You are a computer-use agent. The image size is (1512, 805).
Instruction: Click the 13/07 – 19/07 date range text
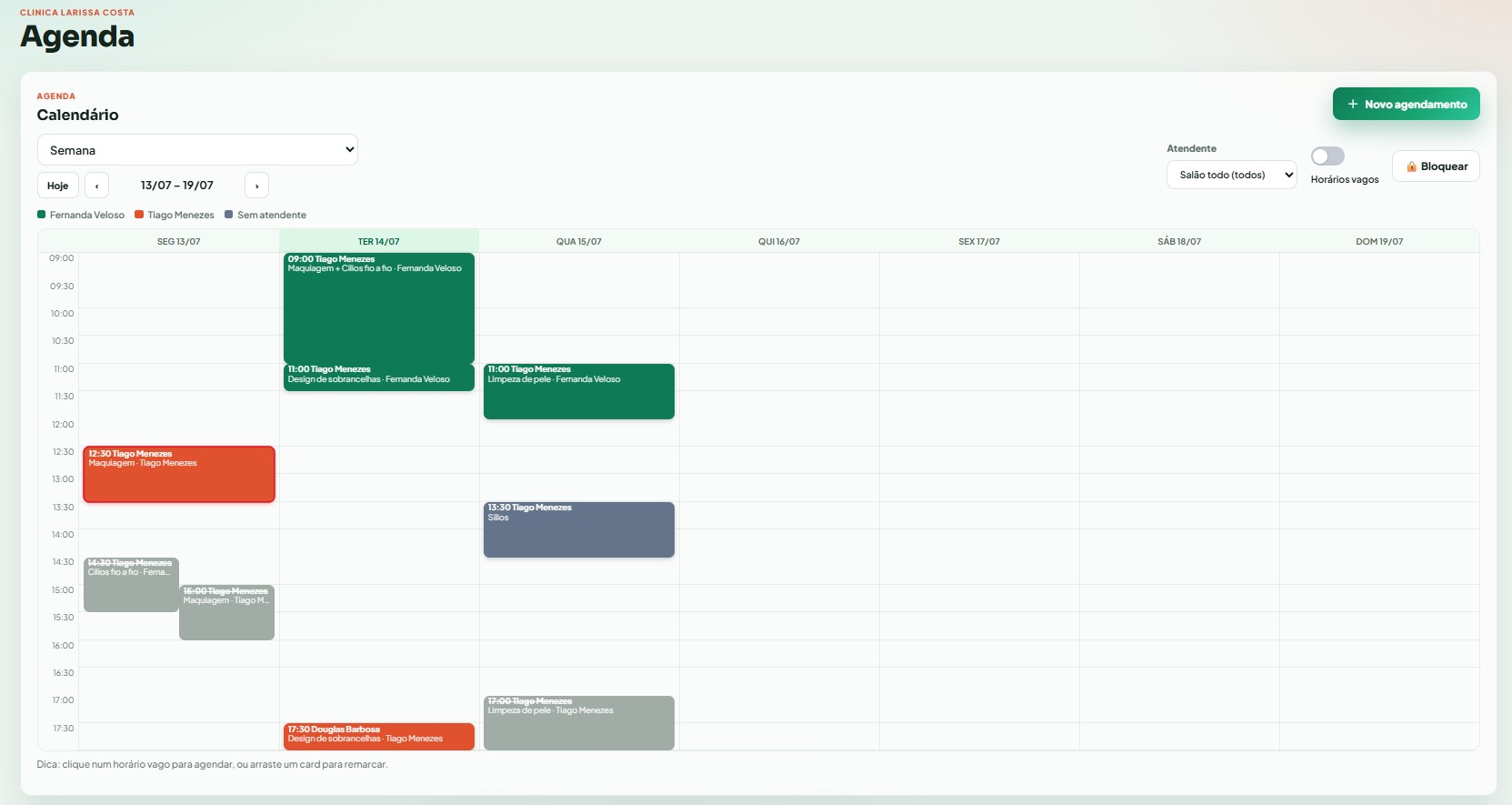[x=177, y=186]
